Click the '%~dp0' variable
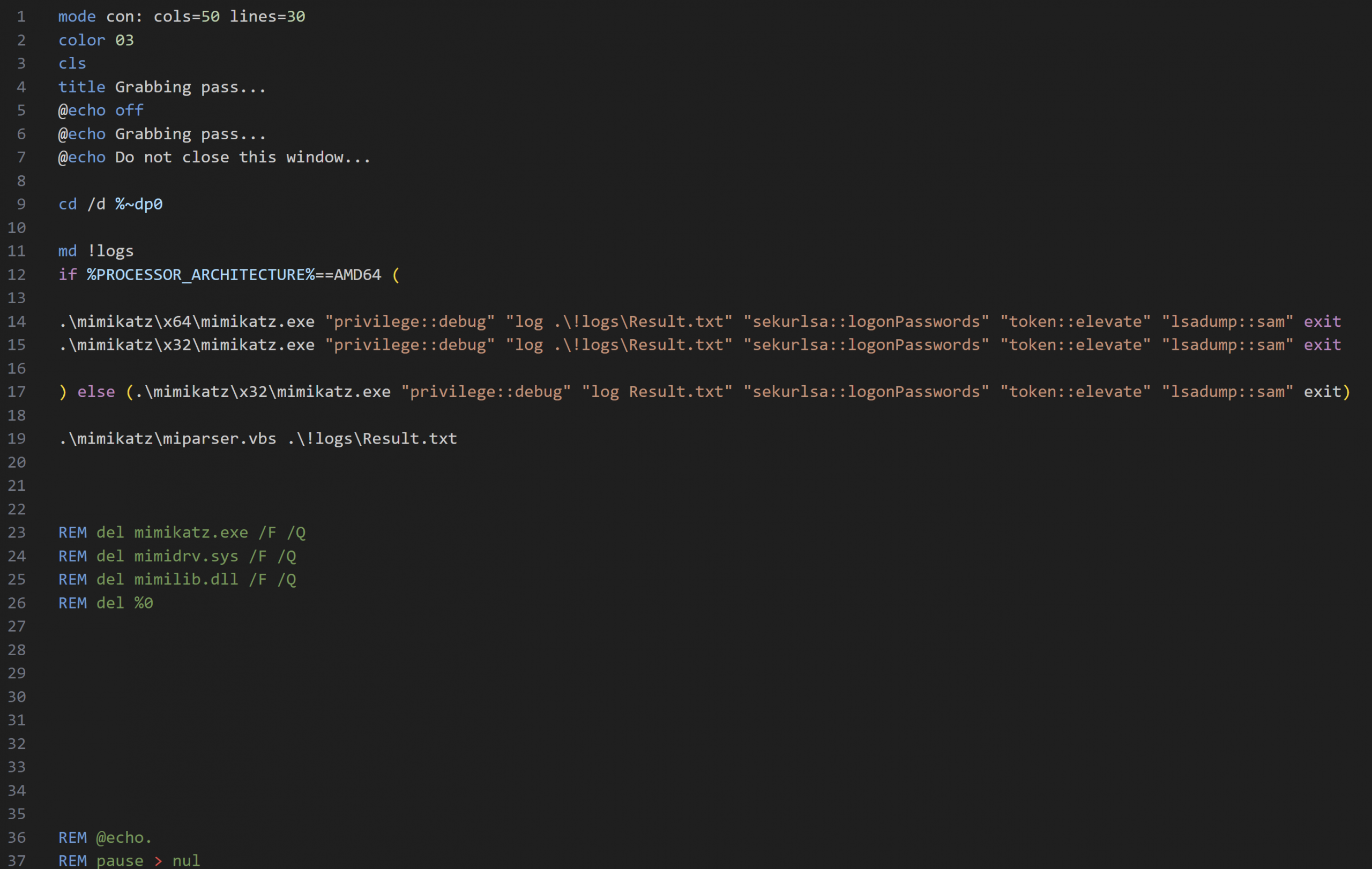The width and height of the screenshot is (1372, 869). (139, 204)
